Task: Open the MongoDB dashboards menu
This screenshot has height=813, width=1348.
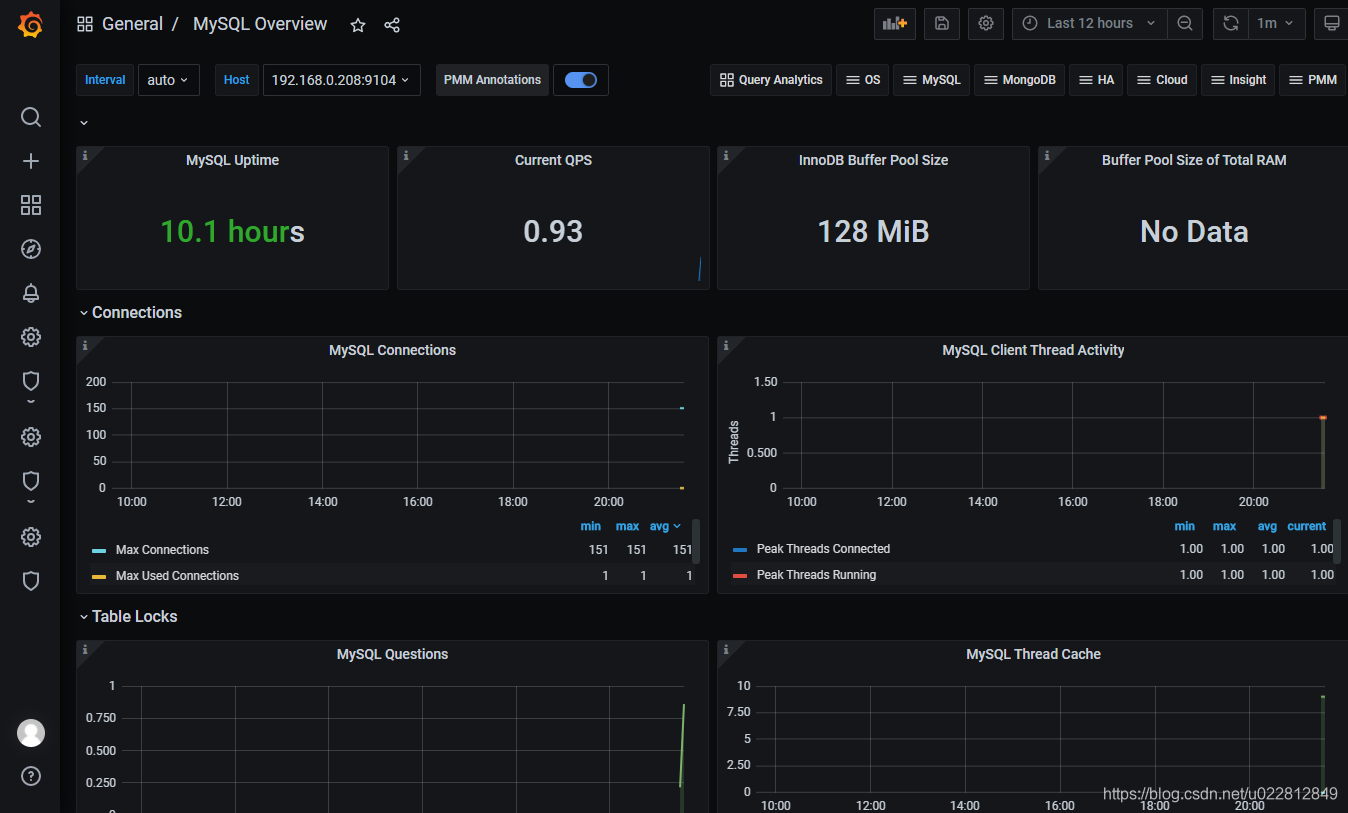Action: [x=1019, y=80]
